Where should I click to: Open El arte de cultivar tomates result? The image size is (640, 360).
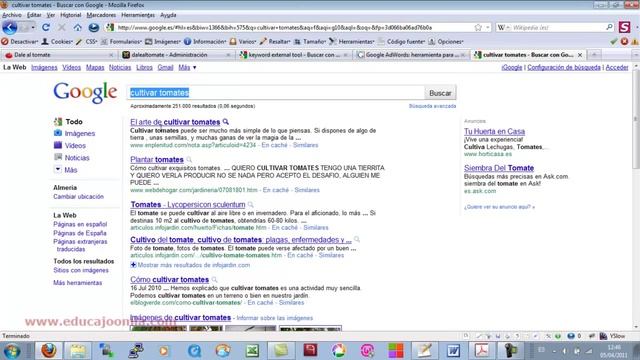175,122
